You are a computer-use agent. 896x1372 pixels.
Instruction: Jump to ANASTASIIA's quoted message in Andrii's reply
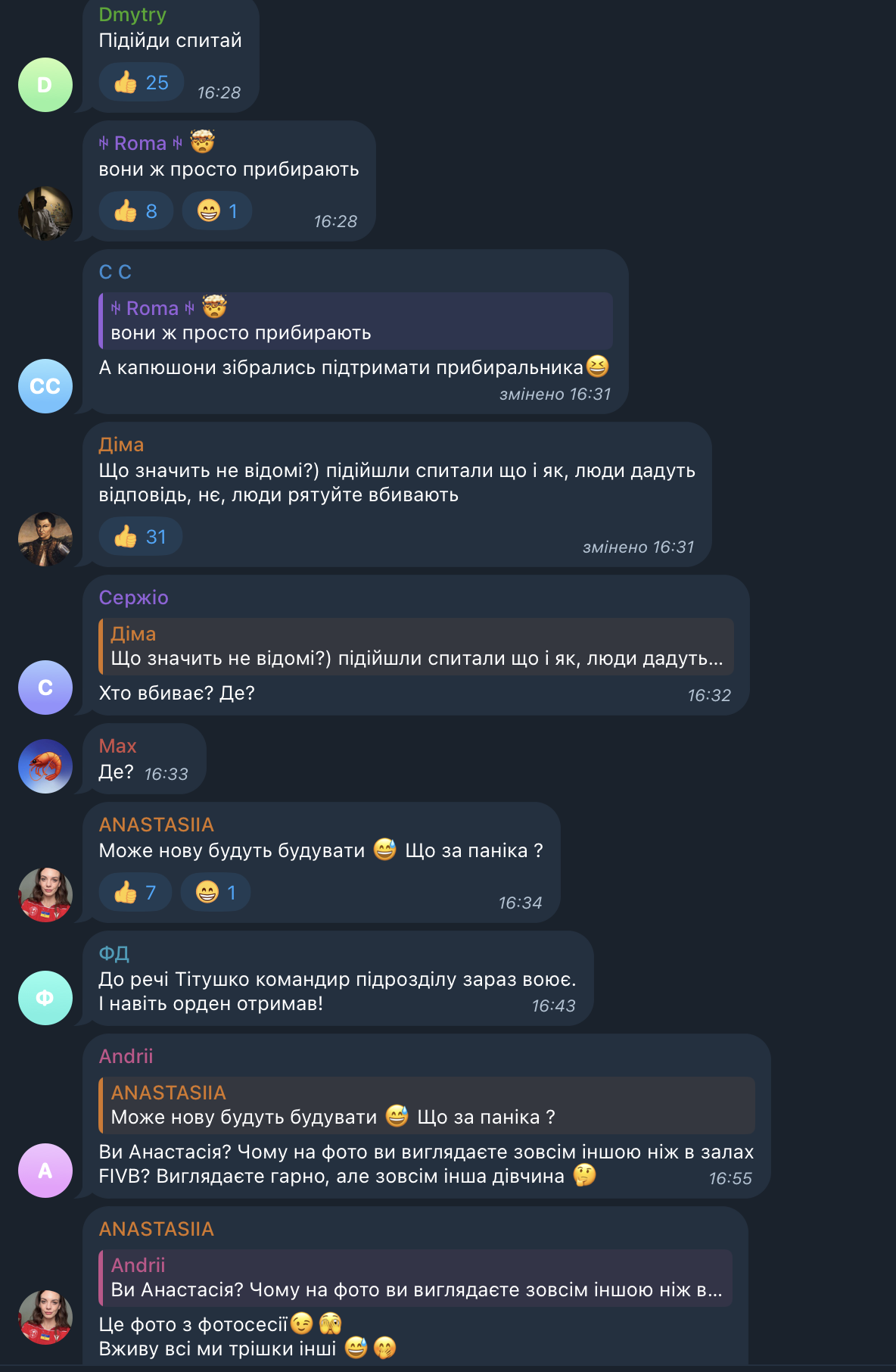coord(427,1105)
